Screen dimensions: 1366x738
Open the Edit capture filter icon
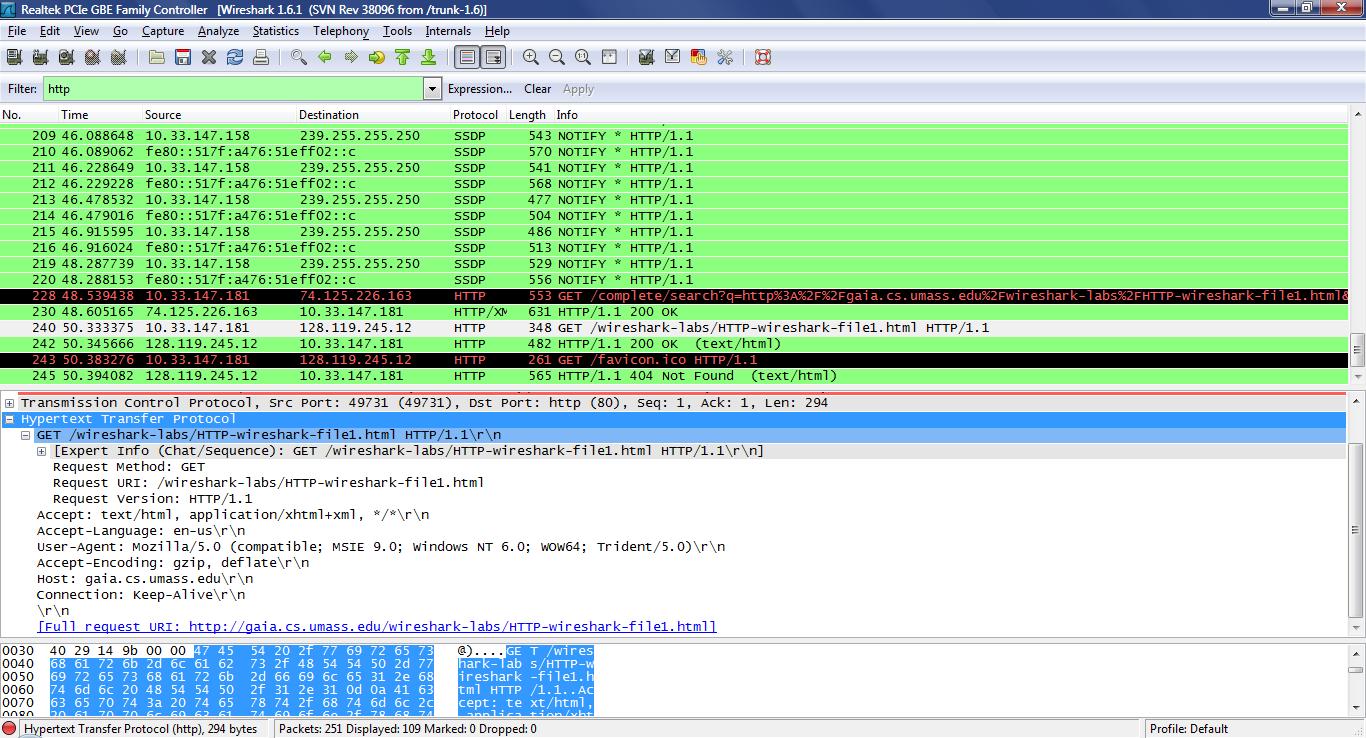click(x=646, y=57)
